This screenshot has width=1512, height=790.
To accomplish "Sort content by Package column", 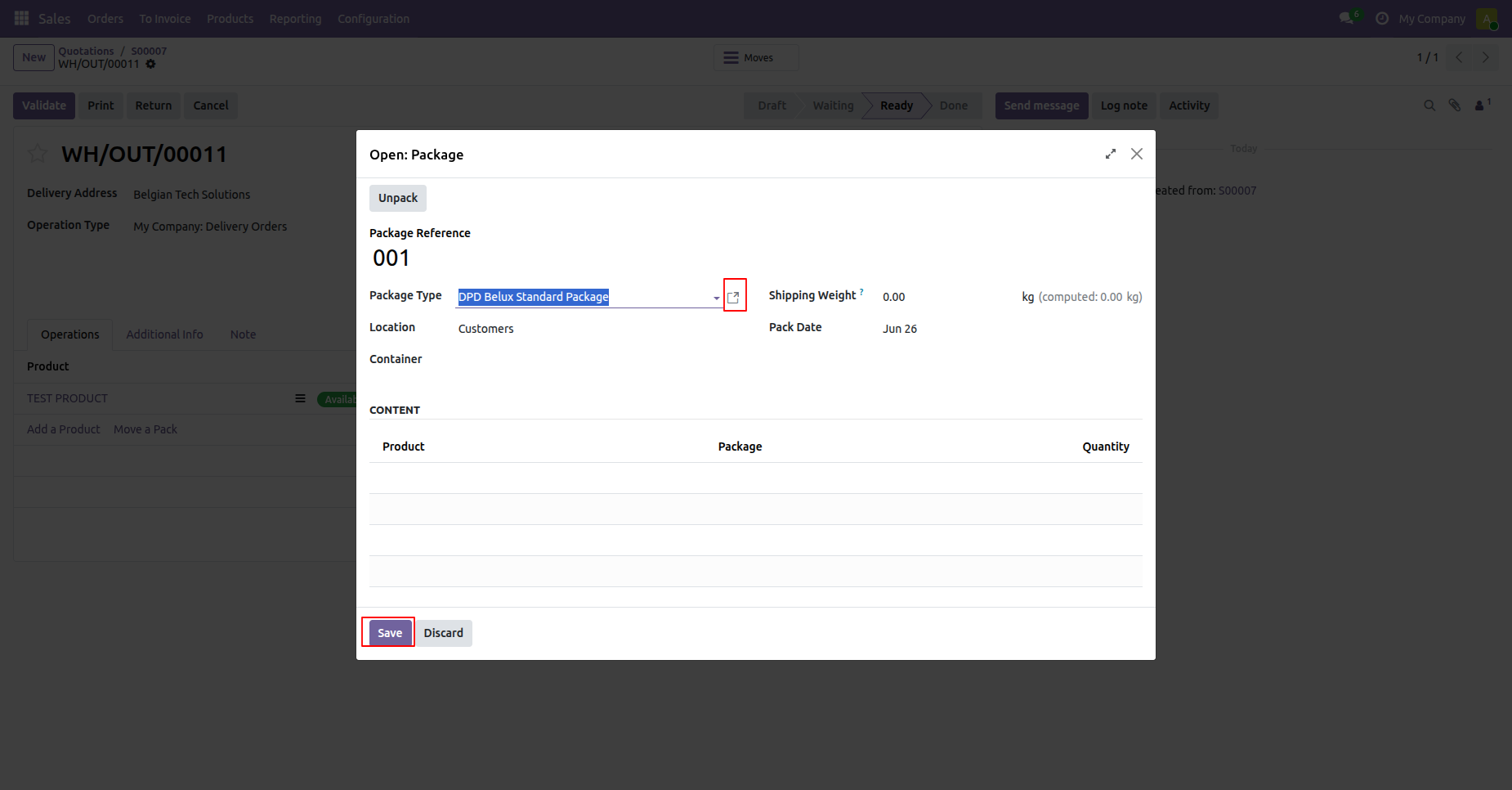I will (x=740, y=447).
